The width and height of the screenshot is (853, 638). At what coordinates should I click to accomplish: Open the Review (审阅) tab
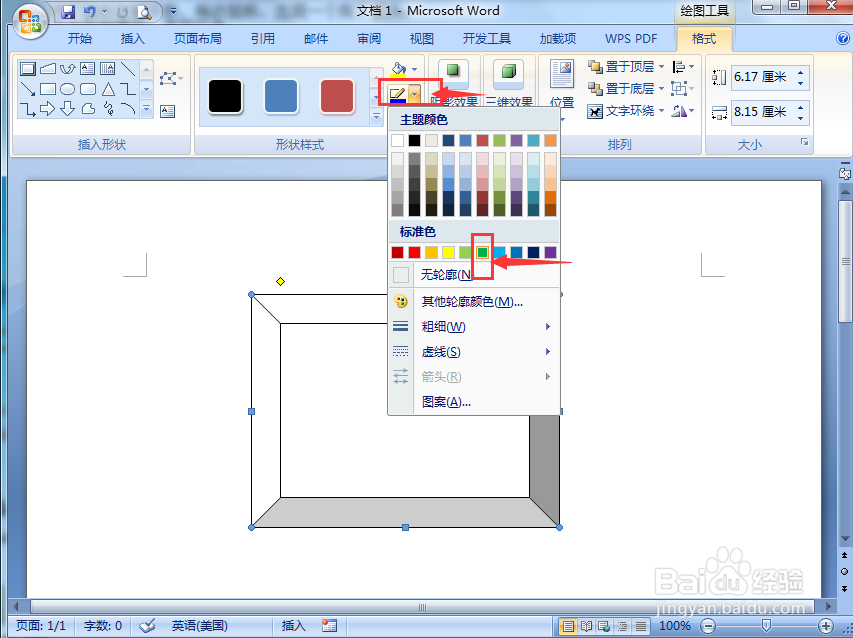[369, 39]
